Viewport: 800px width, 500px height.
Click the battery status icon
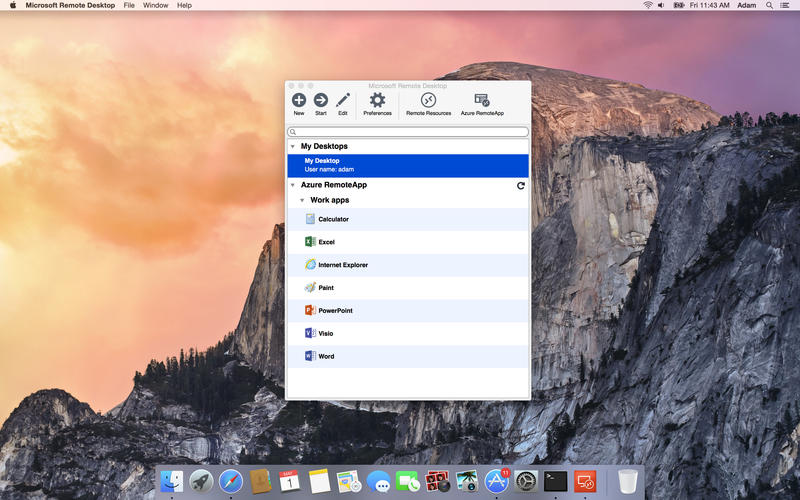pos(679,5)
